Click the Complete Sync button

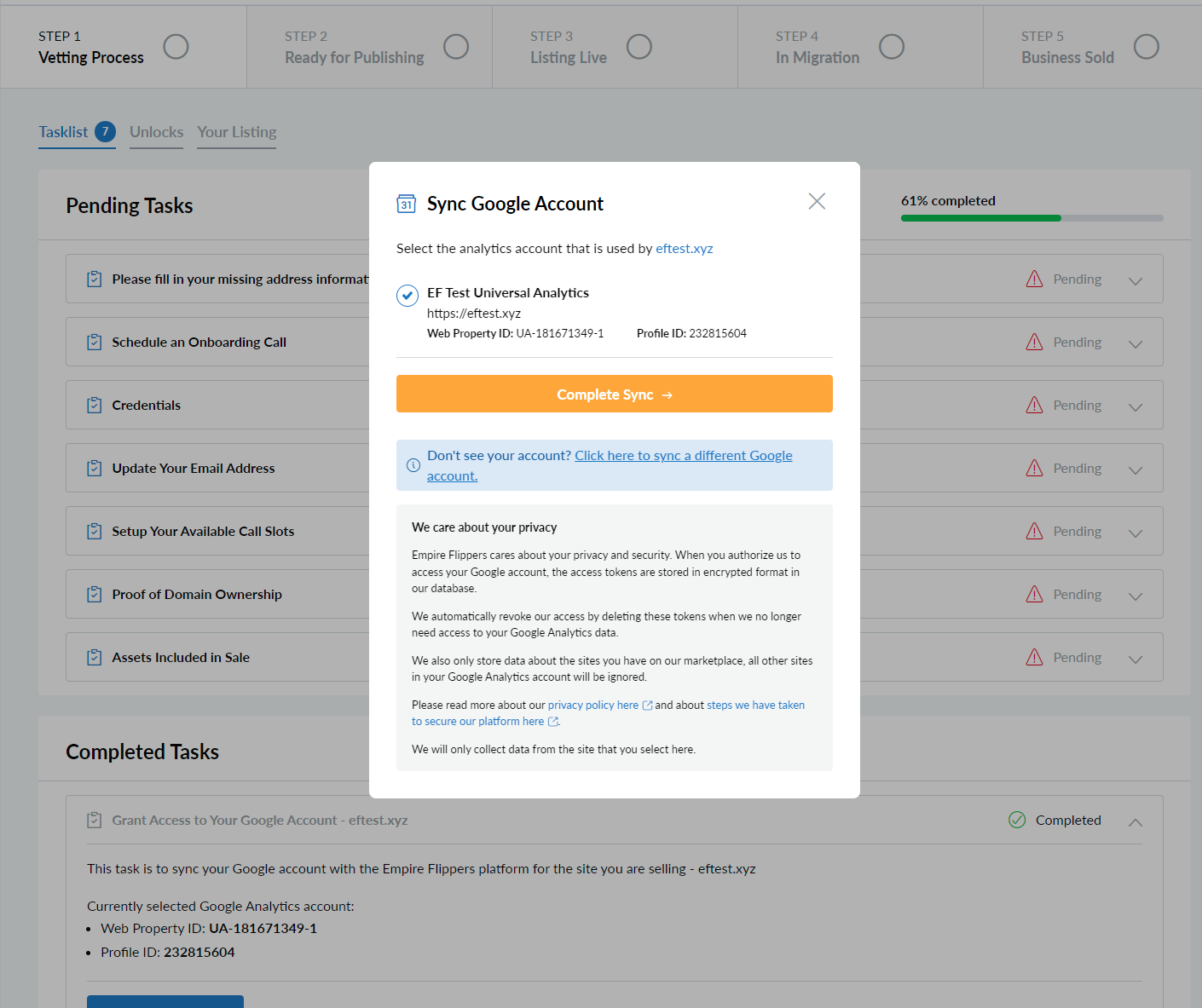coord(615,394)
